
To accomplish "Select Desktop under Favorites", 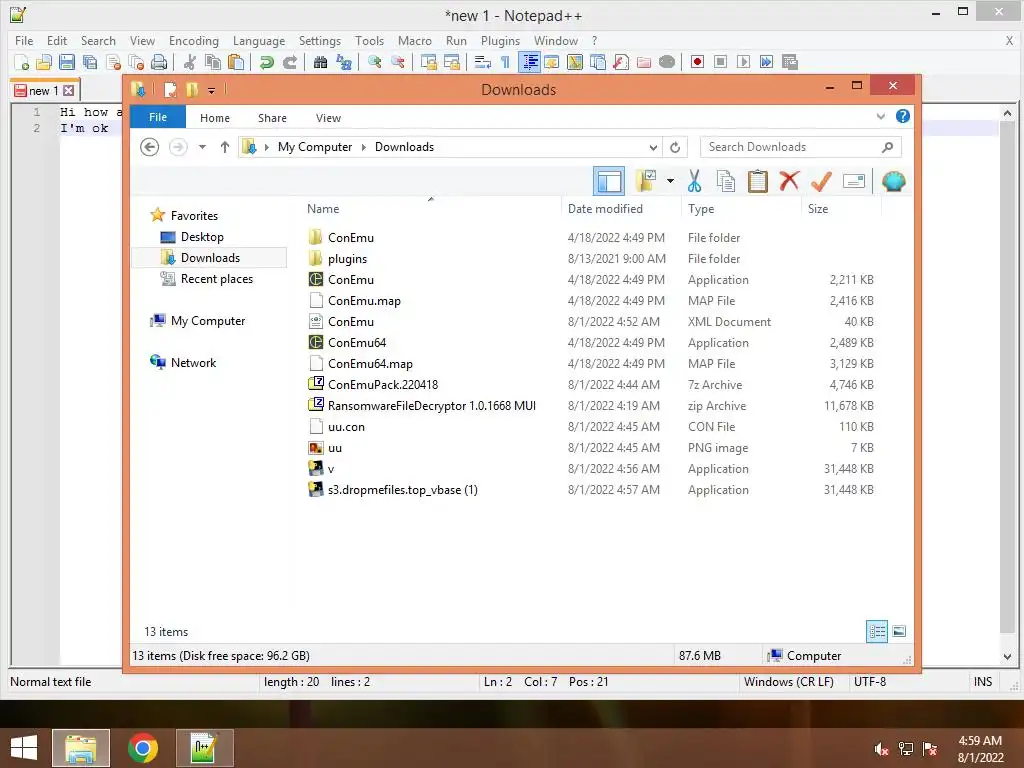I will point(202,236).
